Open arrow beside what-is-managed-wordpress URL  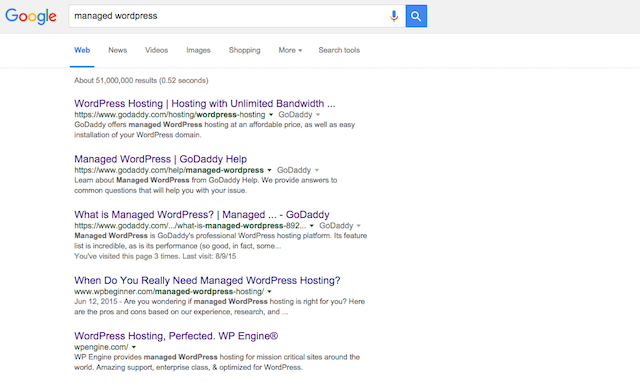point(312,226)
